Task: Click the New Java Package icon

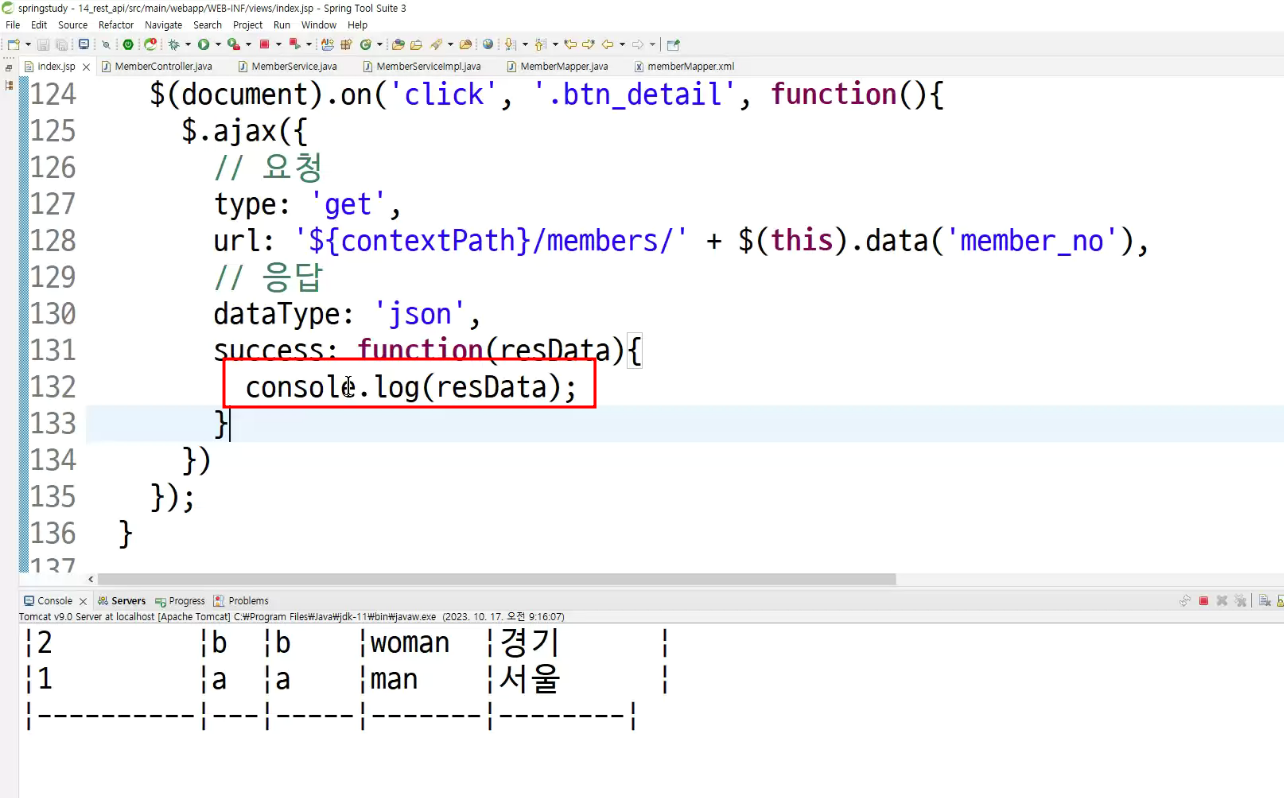Action: [345, 44]
